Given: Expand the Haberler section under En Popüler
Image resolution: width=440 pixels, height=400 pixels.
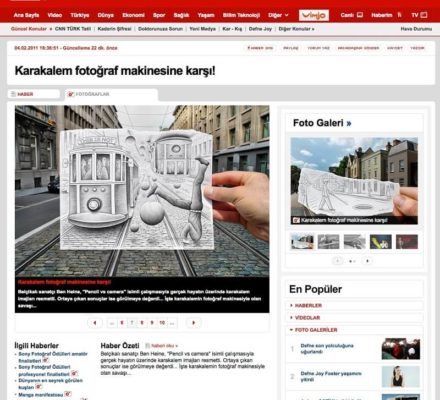Looking at the screenshot, I should 355,305.
